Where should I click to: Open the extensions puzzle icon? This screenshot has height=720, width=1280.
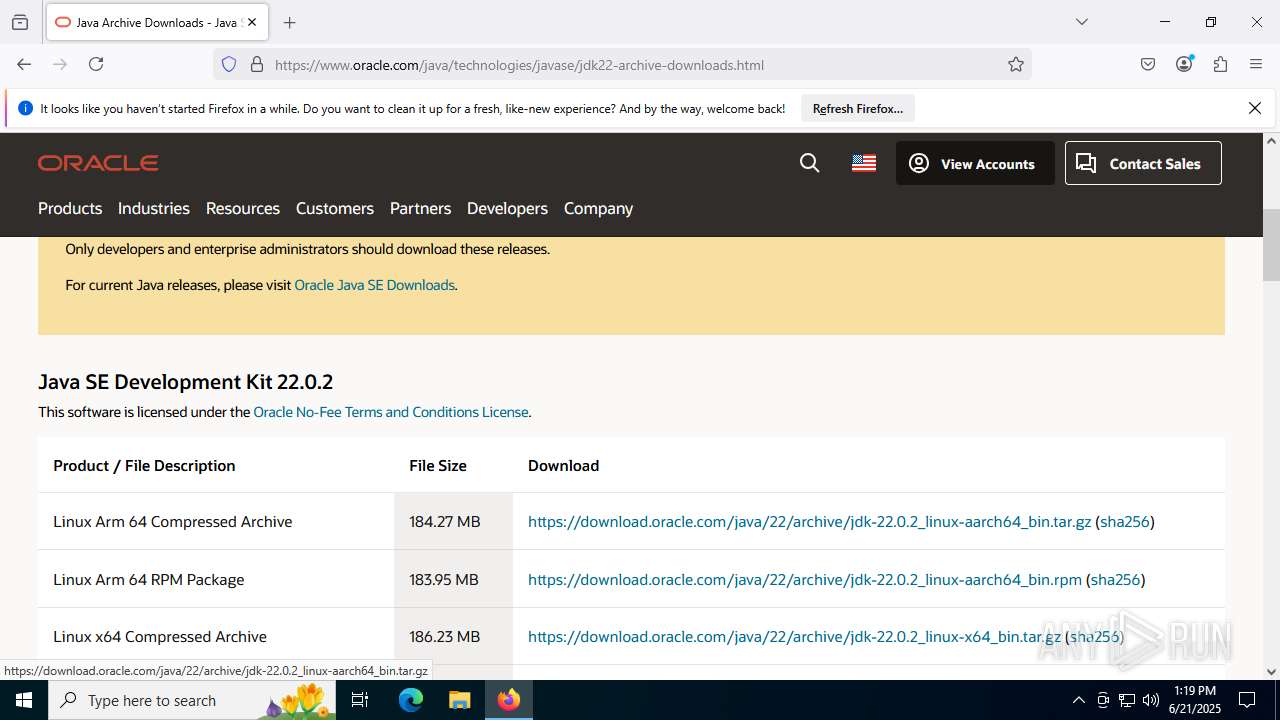pos(1220,64)
